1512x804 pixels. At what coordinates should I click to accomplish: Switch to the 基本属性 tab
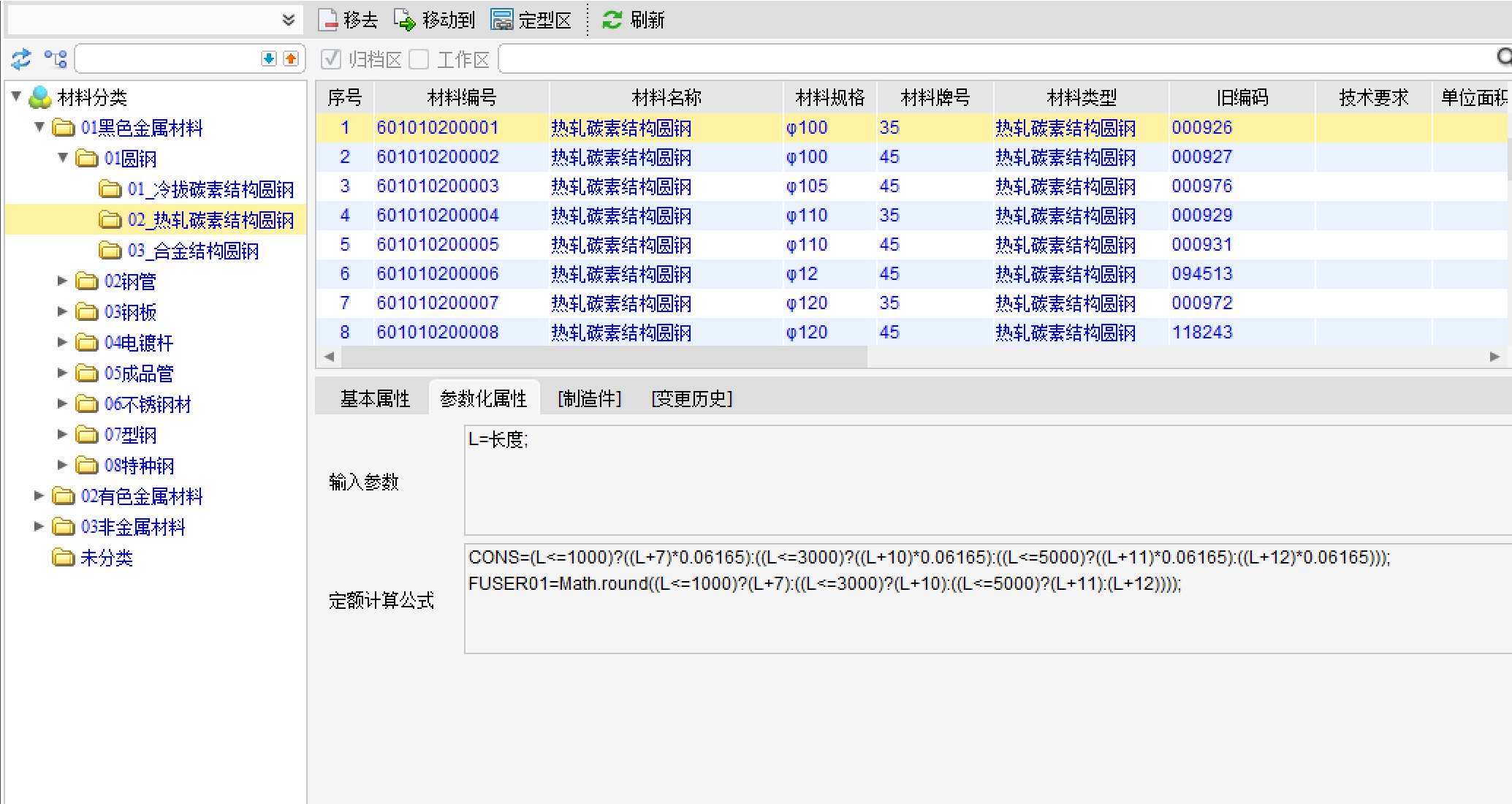374,398
